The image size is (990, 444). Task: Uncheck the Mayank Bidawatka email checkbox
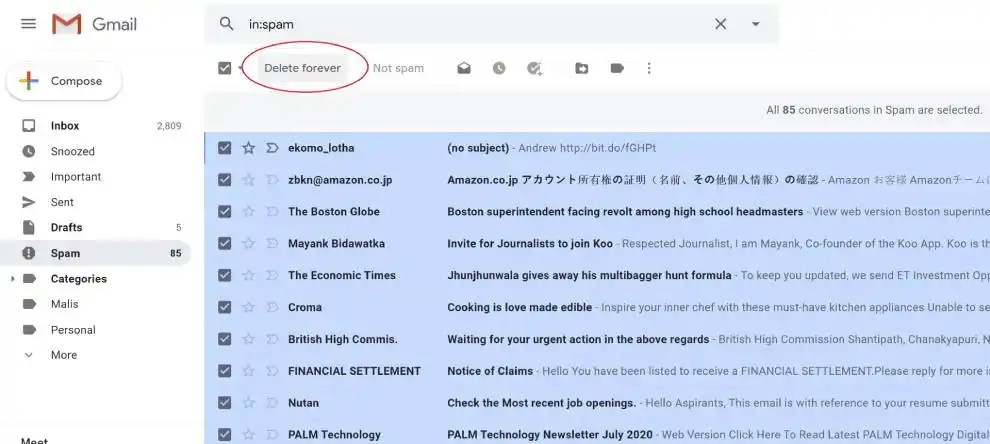[x=225, y=243]
